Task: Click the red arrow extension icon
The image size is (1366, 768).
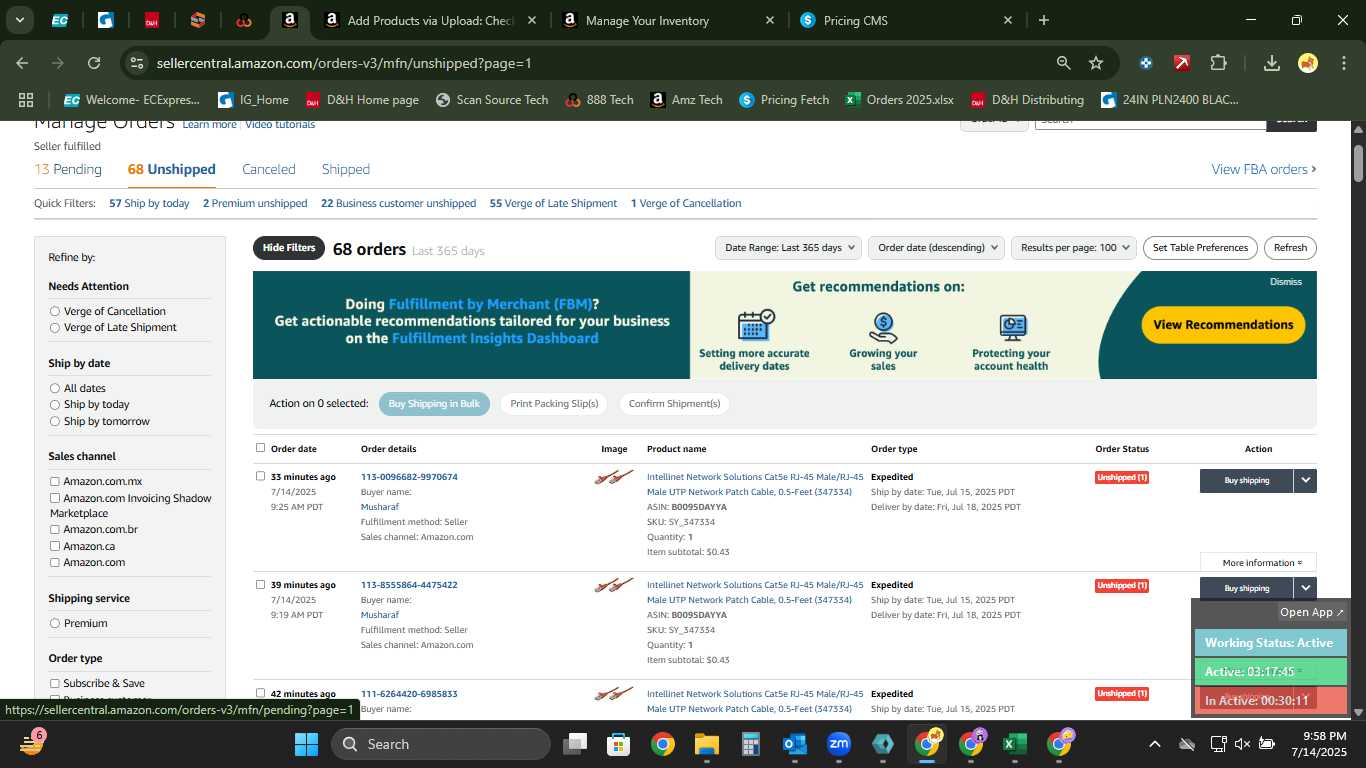Action: (1182, 63)
